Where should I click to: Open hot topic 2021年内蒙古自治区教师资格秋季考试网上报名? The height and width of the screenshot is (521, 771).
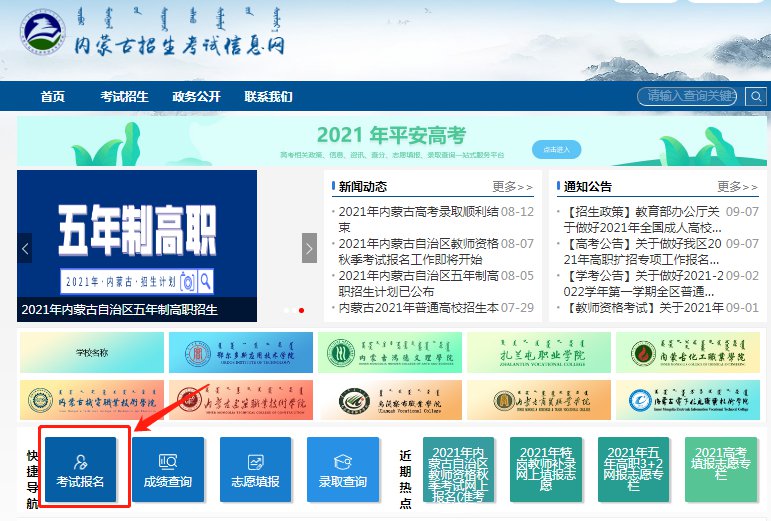pyautogui.click(x=458, y=469)
